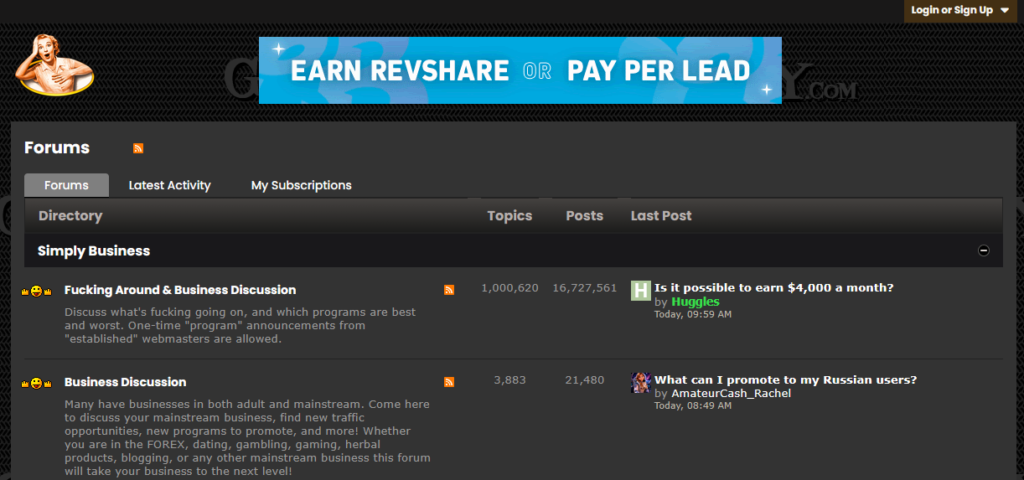Click the forum status icon beside Business Discussion
Viewport: 1024px width, 480px height.
[37, 383]
